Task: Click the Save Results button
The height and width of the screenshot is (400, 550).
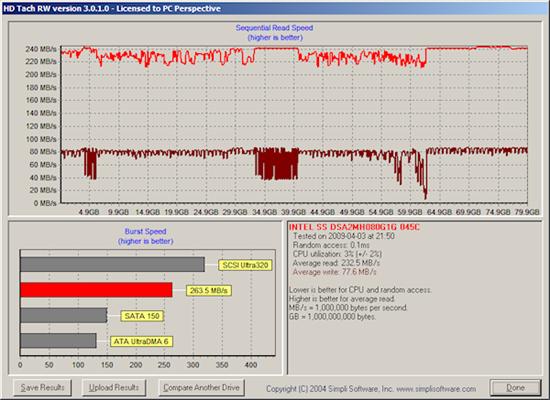Action: point(42,388)
